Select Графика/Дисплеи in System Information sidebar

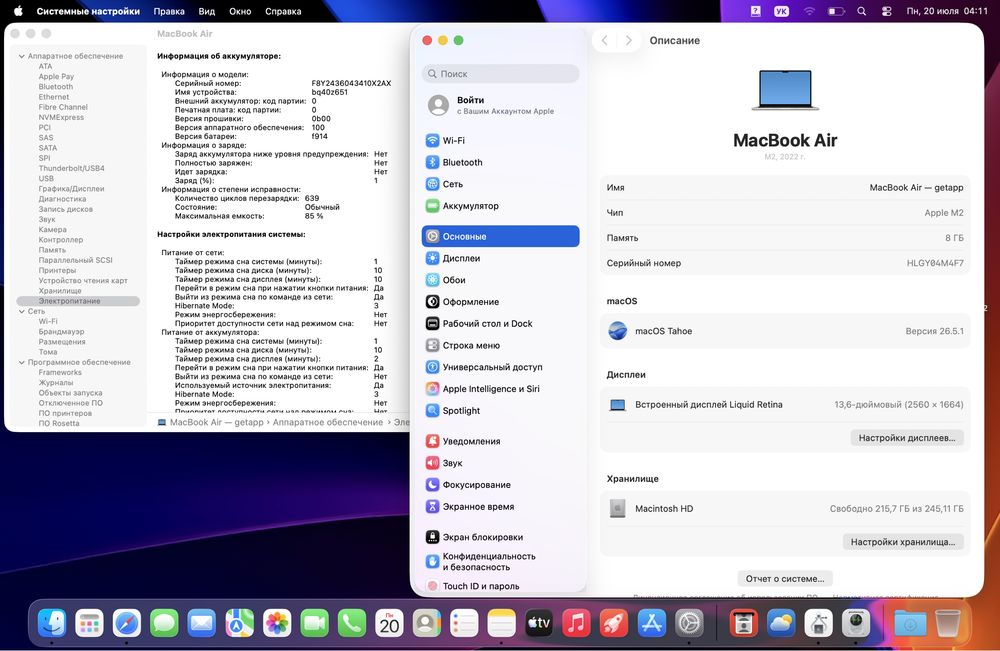(71, 189)
